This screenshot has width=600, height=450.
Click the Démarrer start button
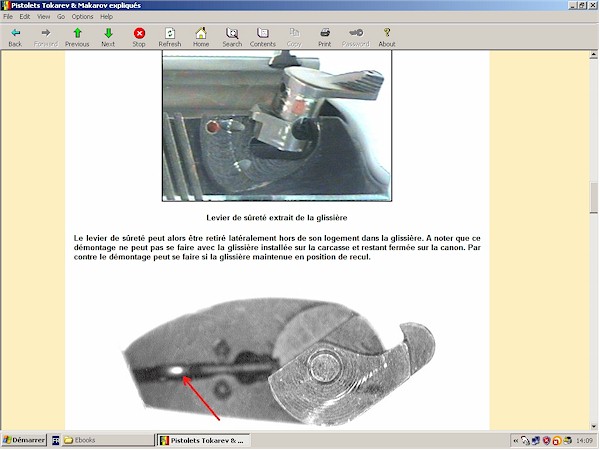coord(24,440)
